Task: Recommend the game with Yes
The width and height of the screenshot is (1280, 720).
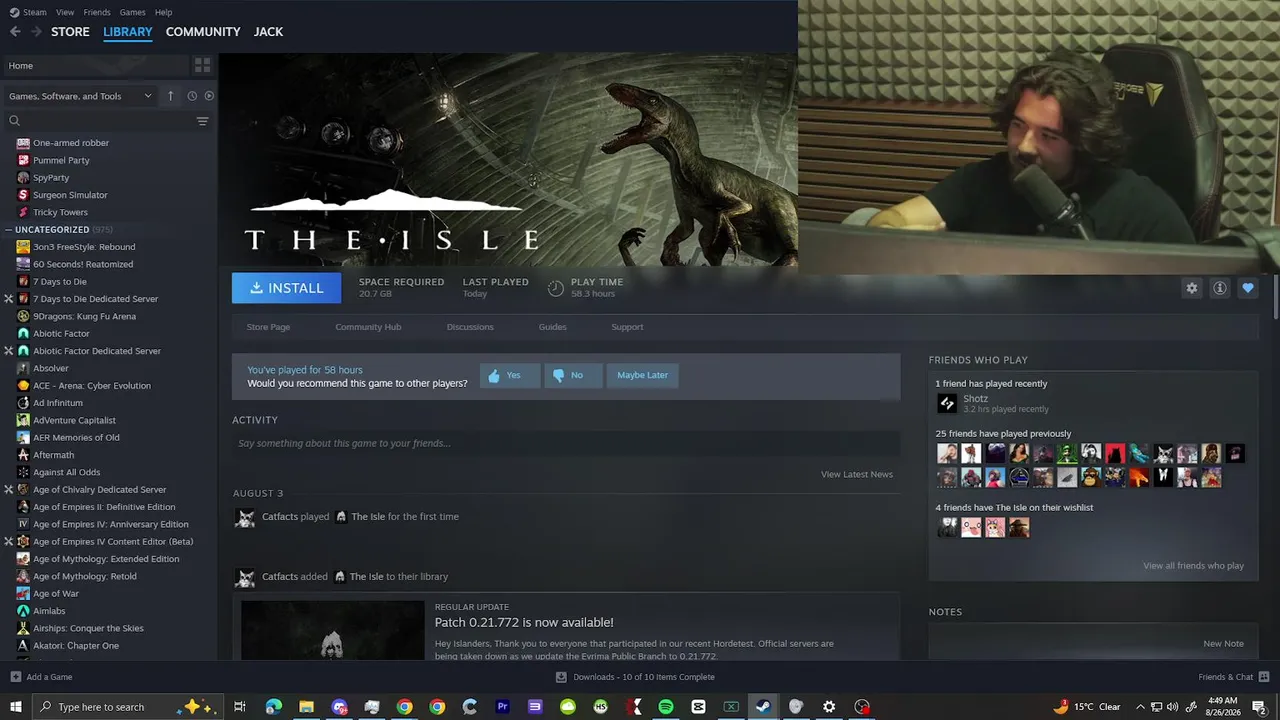Action: tap(509, 375)
